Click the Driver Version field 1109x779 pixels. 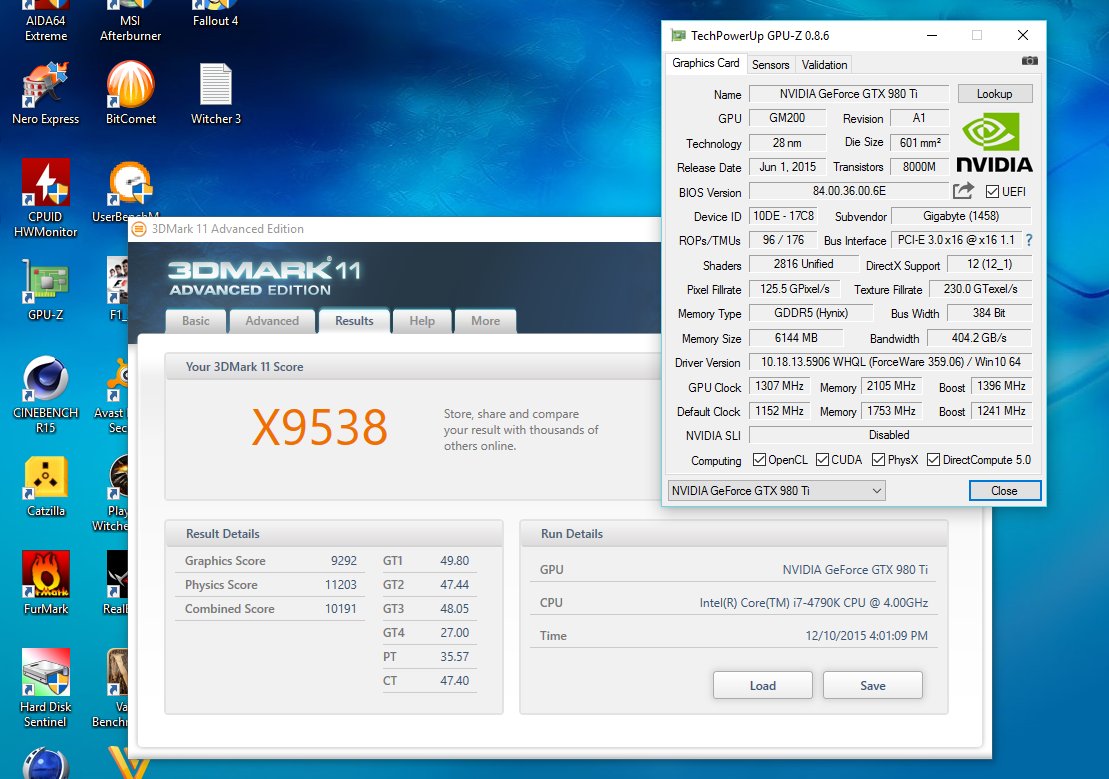(890, 362)
